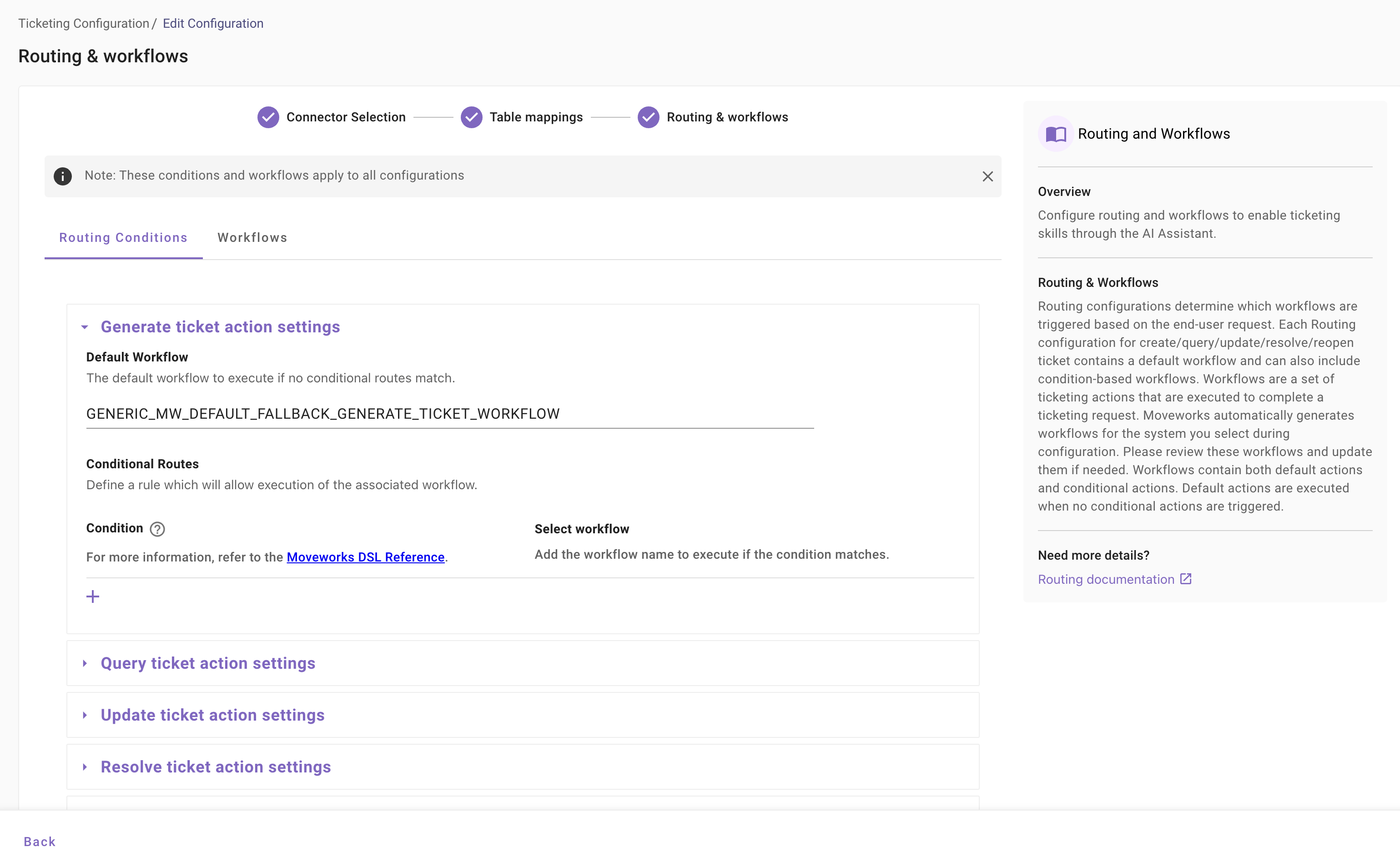Click the Default Workflow input field
Image resolution: width=1400 pixels, height=852 pixels.
449,414
